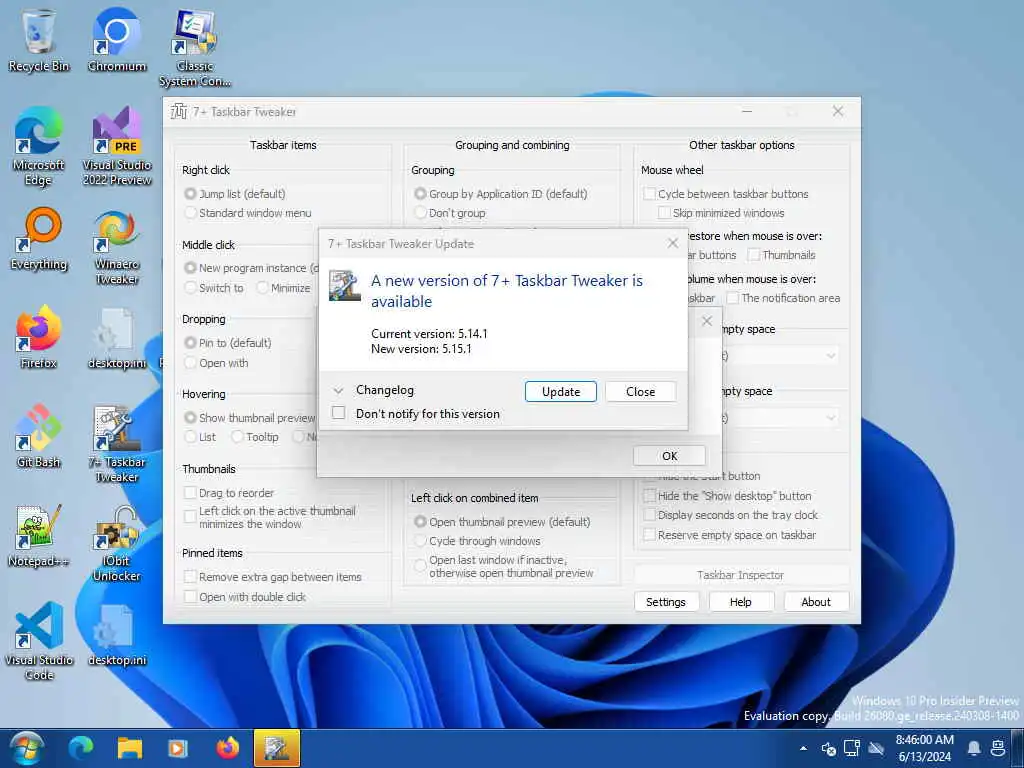This screenshot has height=768, width=1024.
Task: Select 'Don't group' grouping option
Action: [x=421, y=213]
